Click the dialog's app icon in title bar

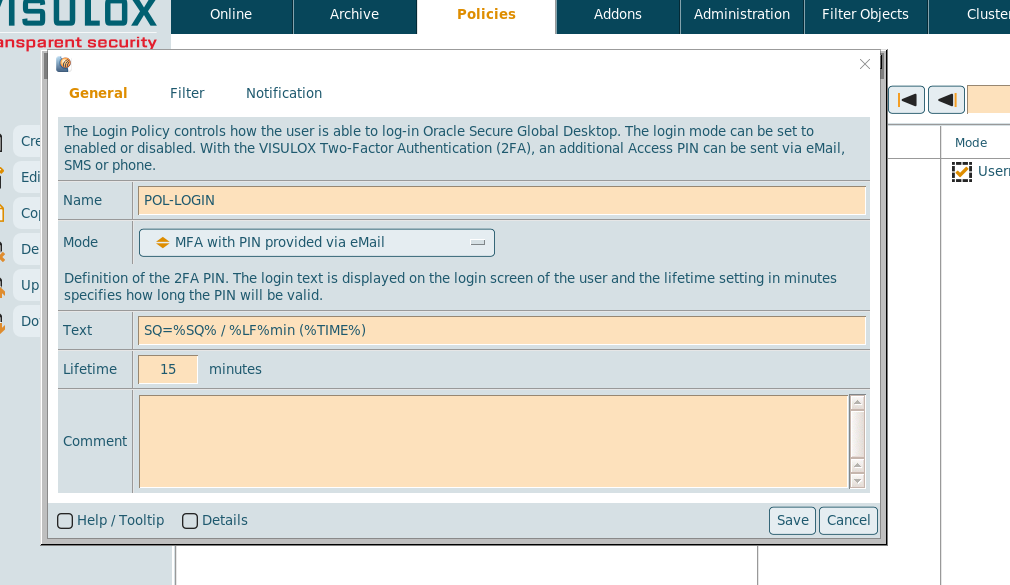(64, 64)
